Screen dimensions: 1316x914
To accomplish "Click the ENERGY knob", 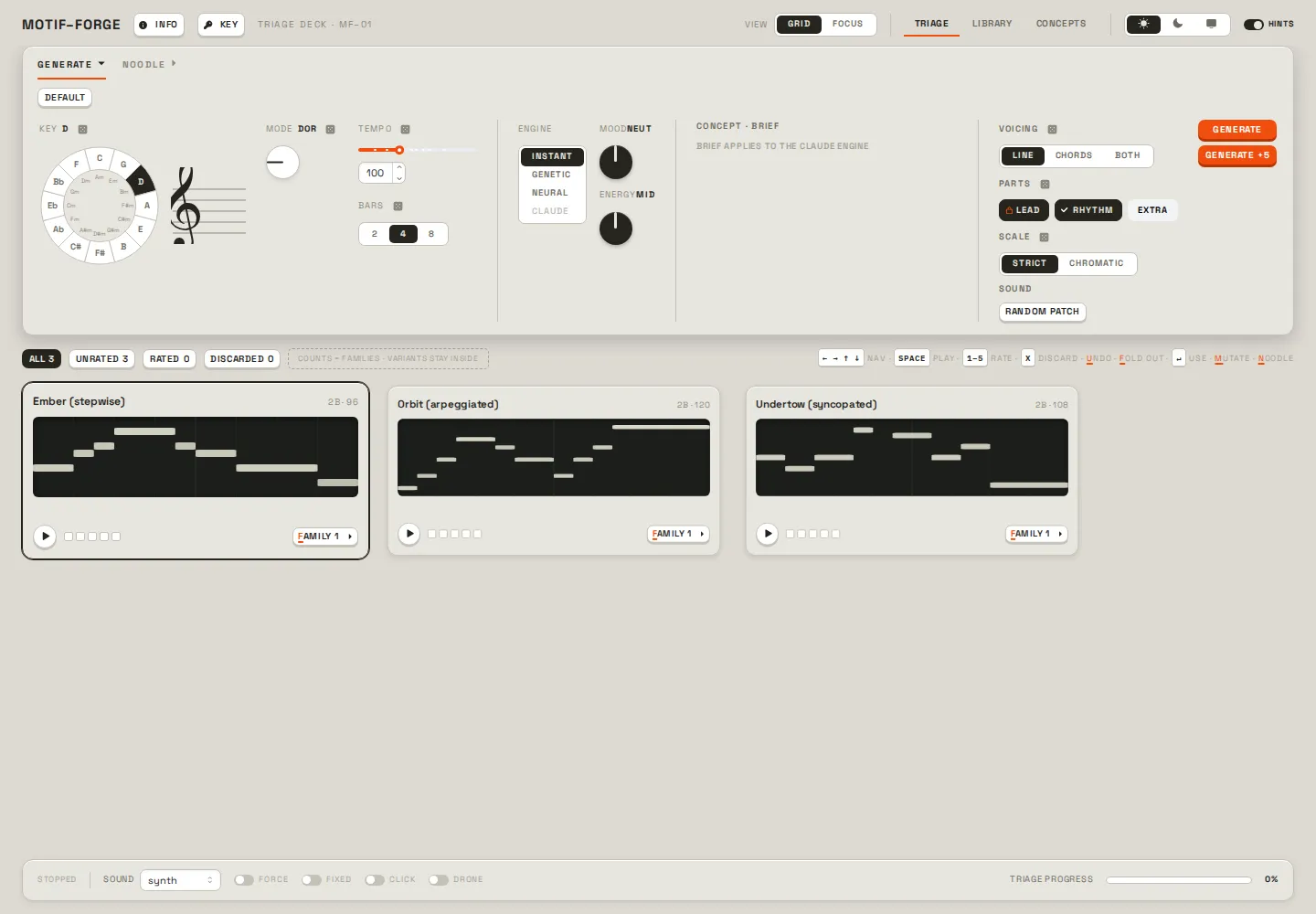I will [616, 228].
